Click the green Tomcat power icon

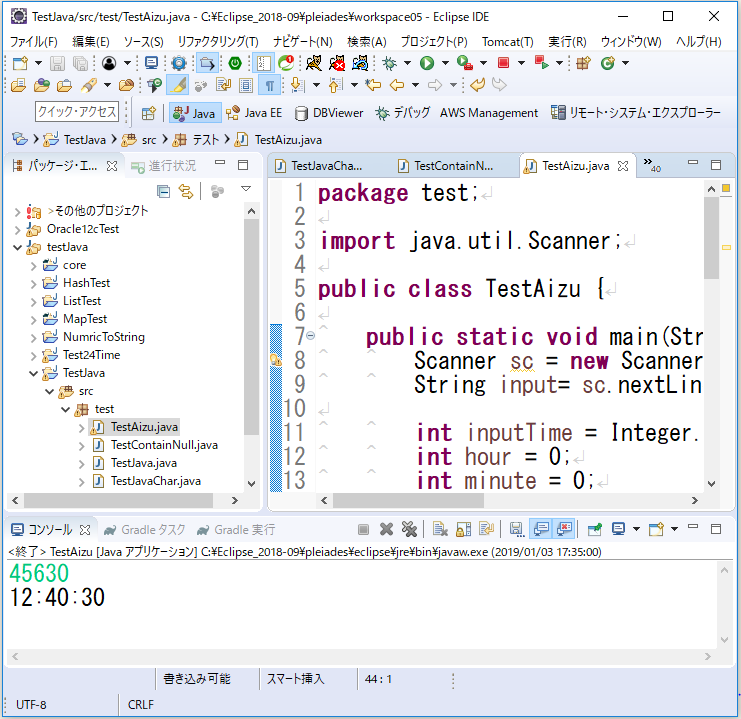[235, 63]
